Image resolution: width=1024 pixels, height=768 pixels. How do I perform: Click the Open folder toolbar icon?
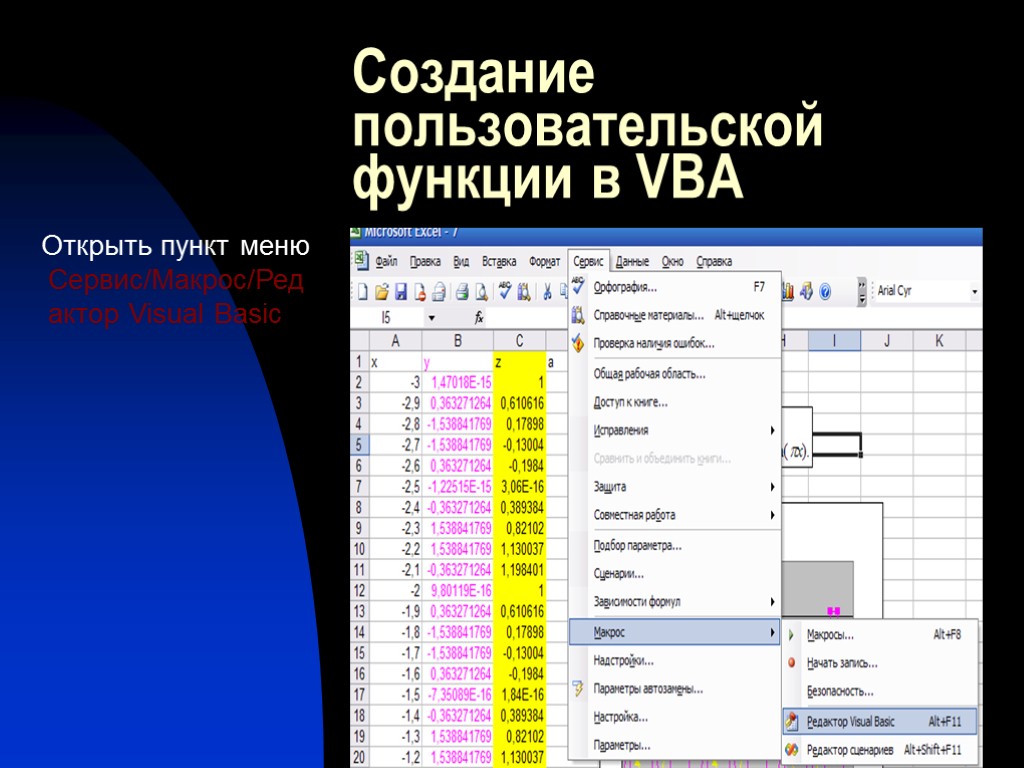click(x=382, y=291)
